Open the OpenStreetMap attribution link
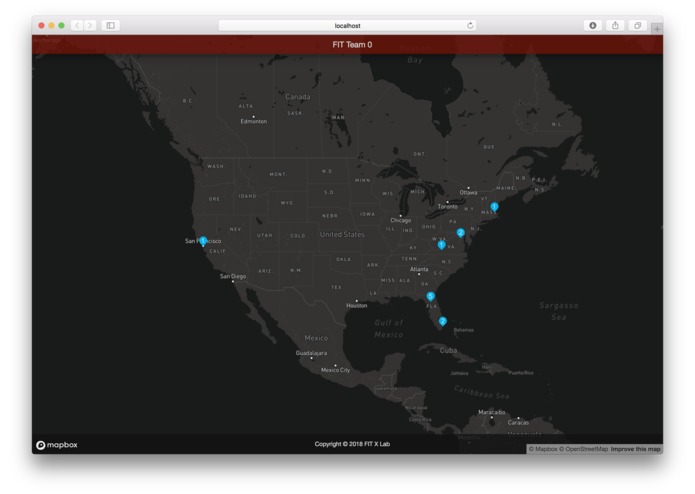 (x=583, y=449)
